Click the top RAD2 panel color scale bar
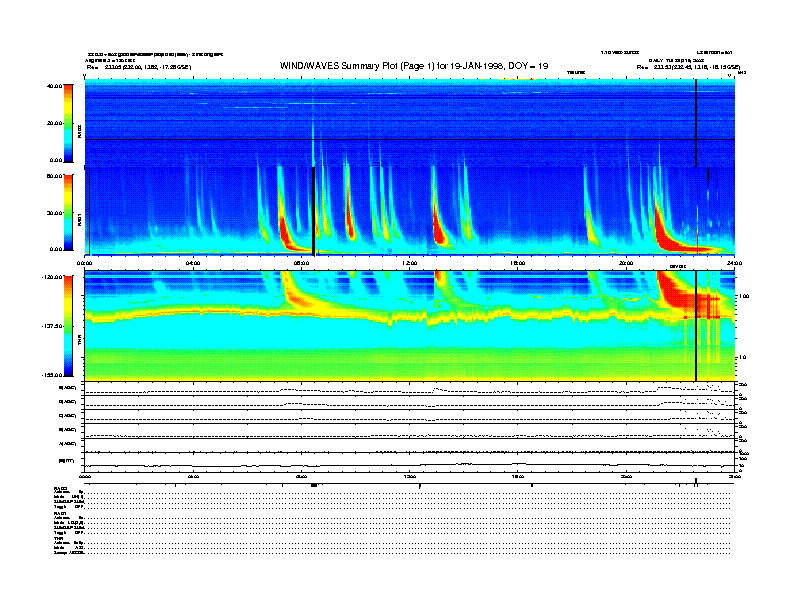 click(68, 123)
